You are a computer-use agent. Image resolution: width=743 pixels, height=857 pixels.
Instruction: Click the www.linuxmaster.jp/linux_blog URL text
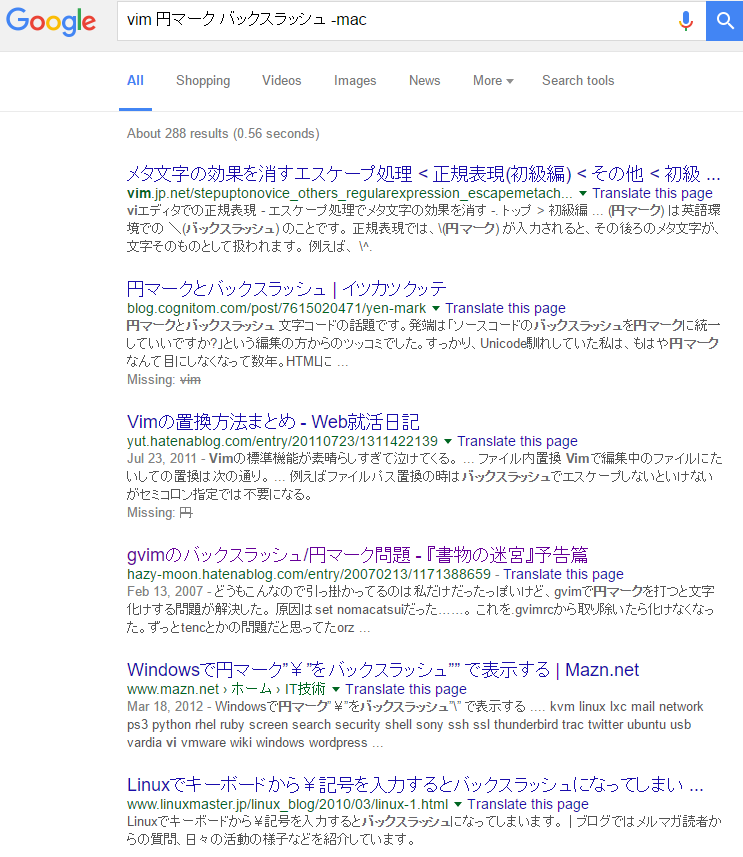[287, 805]
